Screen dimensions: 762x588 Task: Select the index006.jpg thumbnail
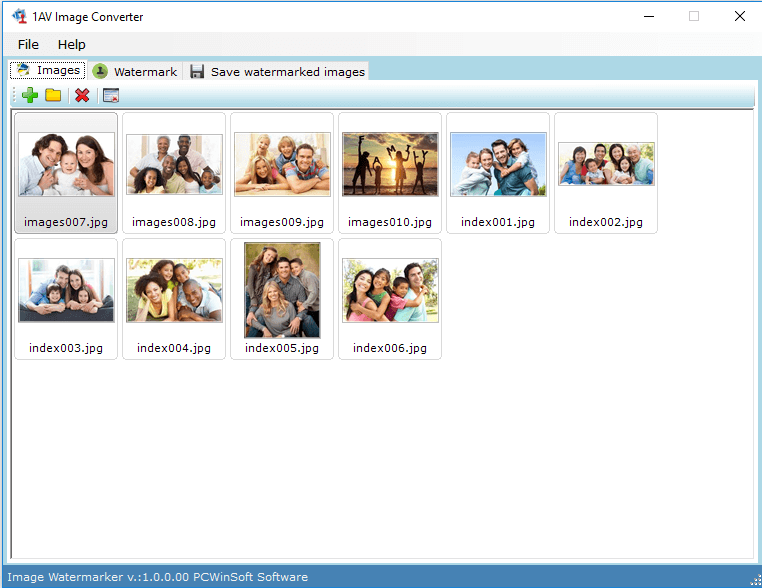coord(390,299)
